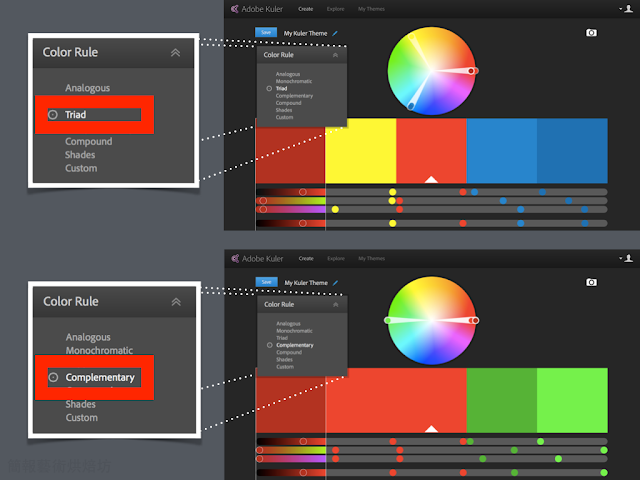
Task: Click Compound in the enlarged Triad callout
Action: tap(89, 142)
